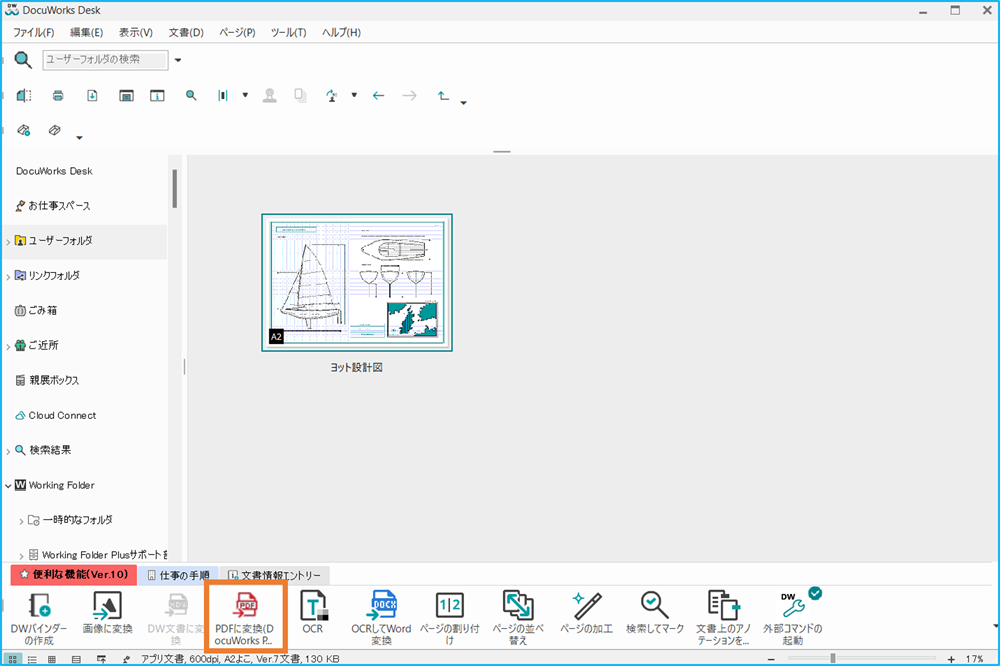Viewport: 1000px width, 666px height.
Task: Collapse the Working Folder tree node
Action: click(x=8, y=485)
